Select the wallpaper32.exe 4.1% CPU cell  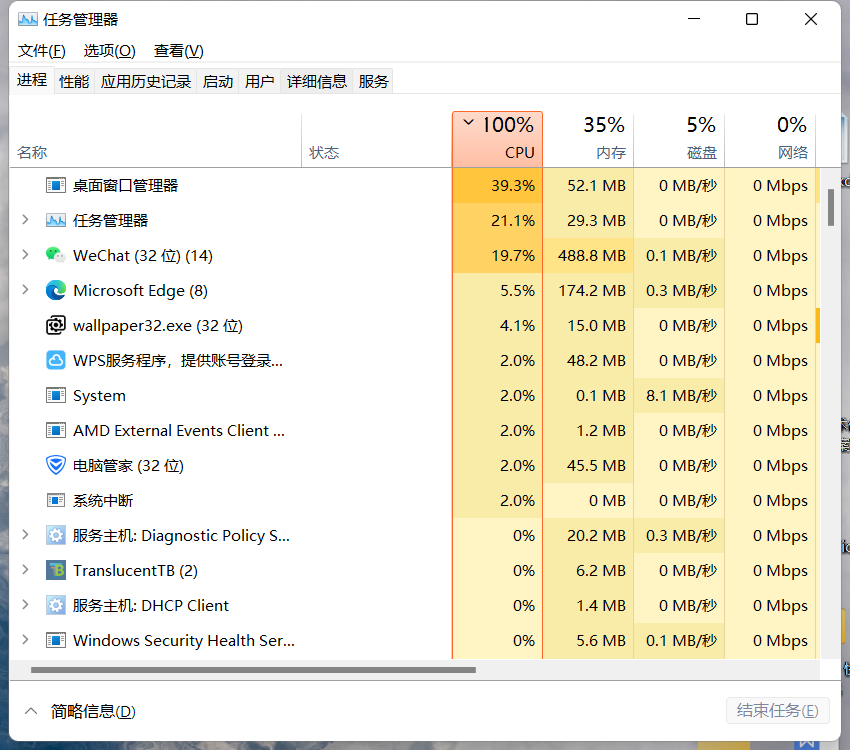click(498, 326)
